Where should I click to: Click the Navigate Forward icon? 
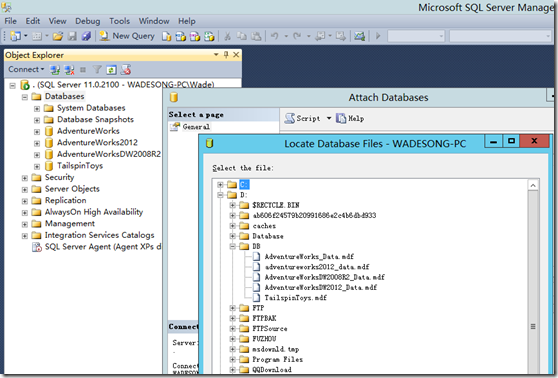[341, 36]
